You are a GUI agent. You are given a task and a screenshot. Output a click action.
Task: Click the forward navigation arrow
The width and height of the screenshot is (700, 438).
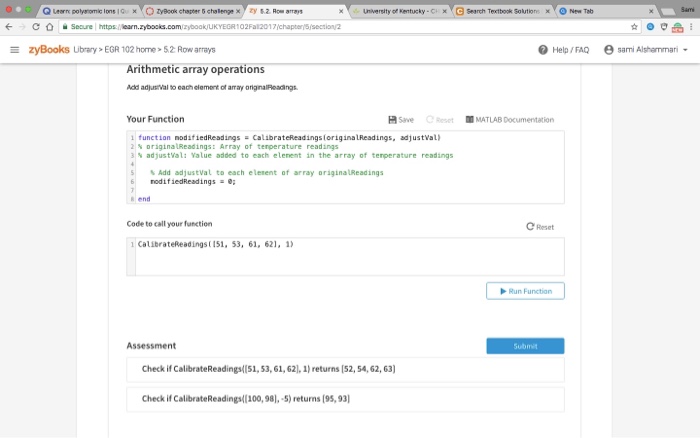tap(22, 27)
